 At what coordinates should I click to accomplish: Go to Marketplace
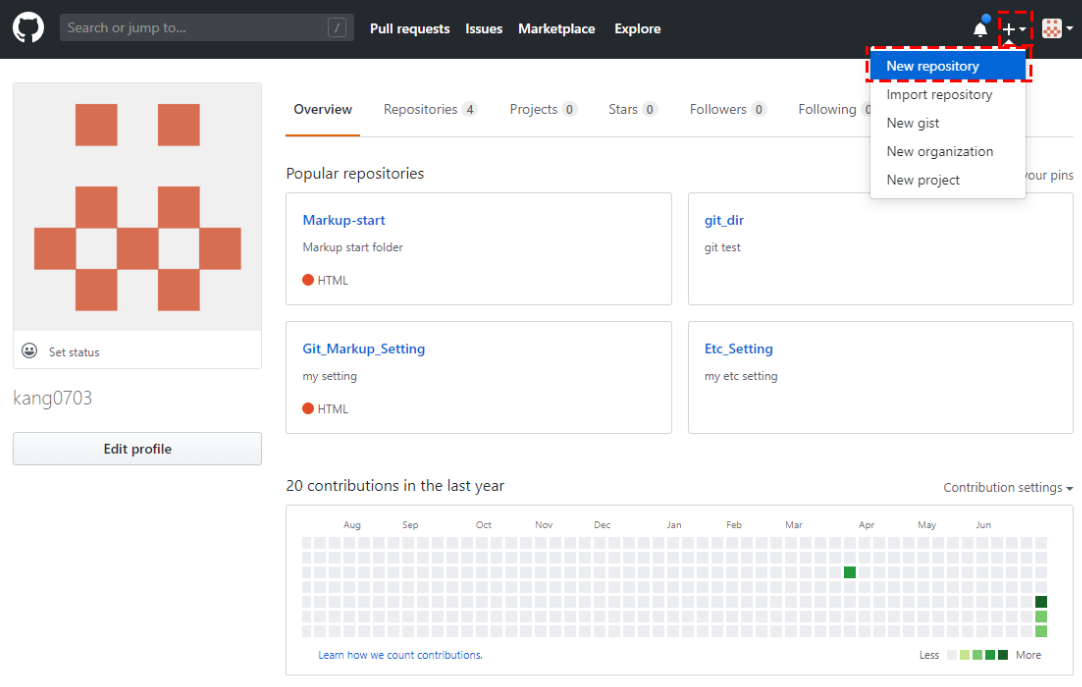[556, 28]
